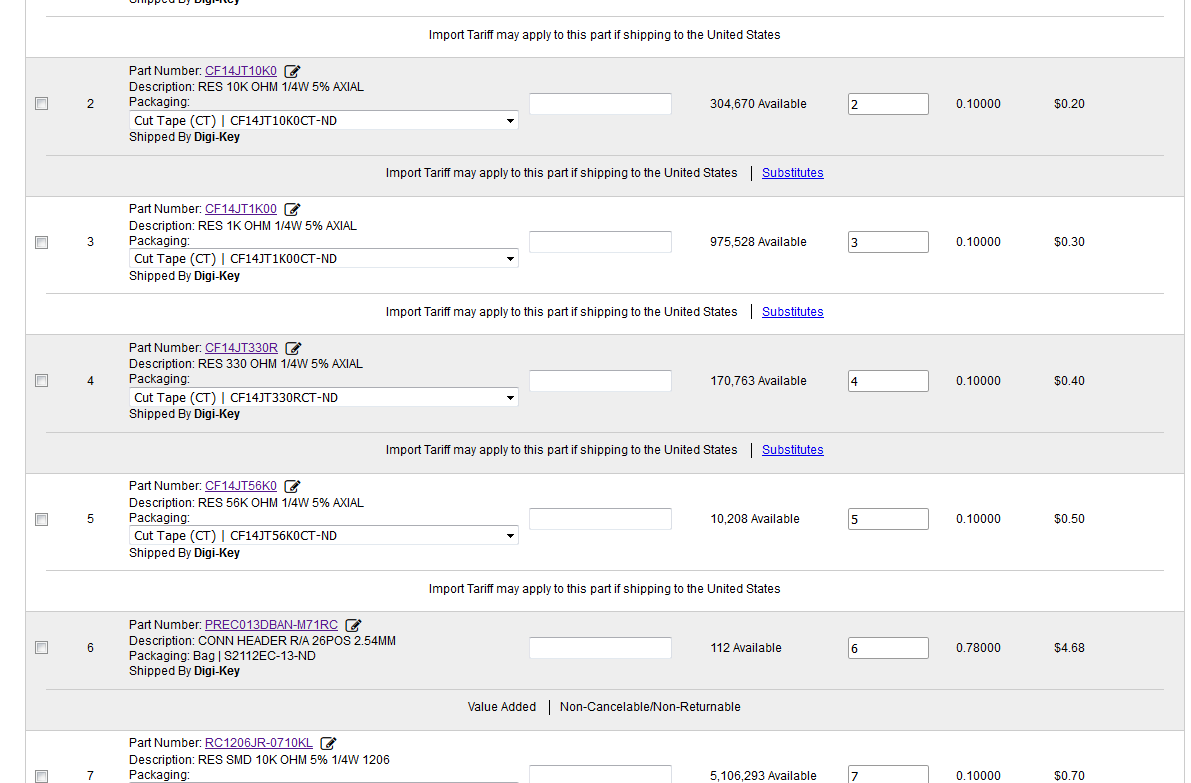This screenshot has width=1191, height=783.
Task: Open packaging dropdown for CF14JT56K0CT-ND
Action: (x=324, y=536)
